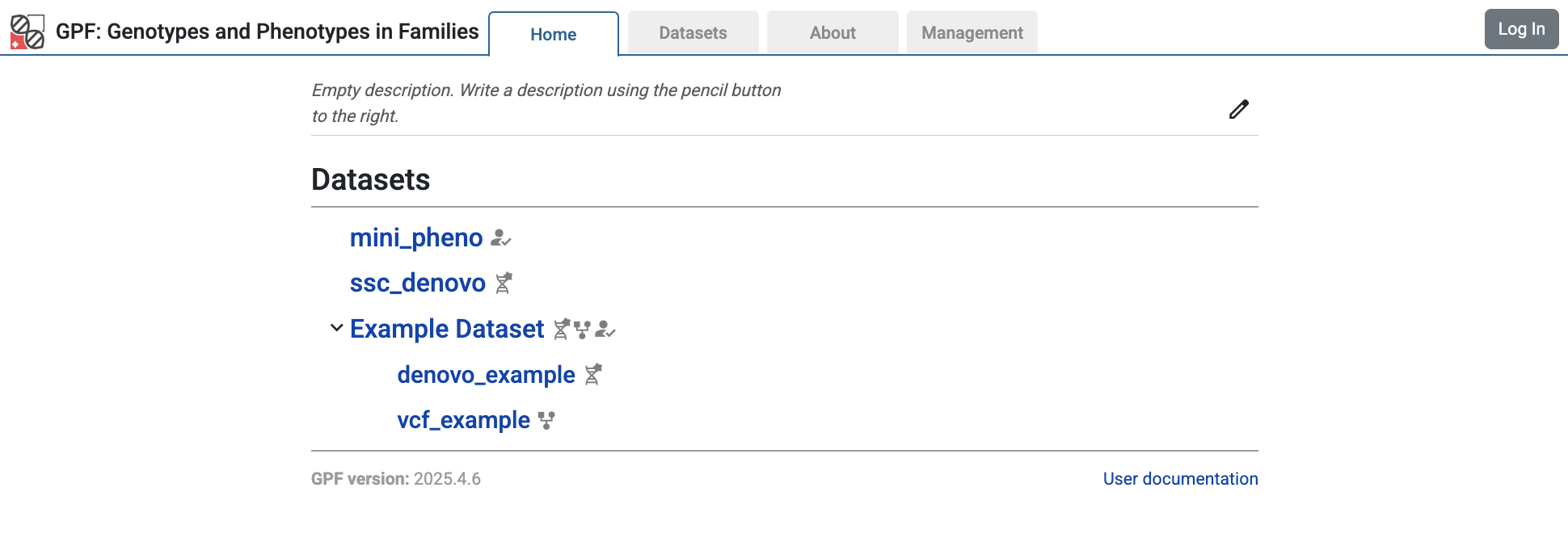
Task: Click the GPF logo icon
Action: click(x=27, y=32)
